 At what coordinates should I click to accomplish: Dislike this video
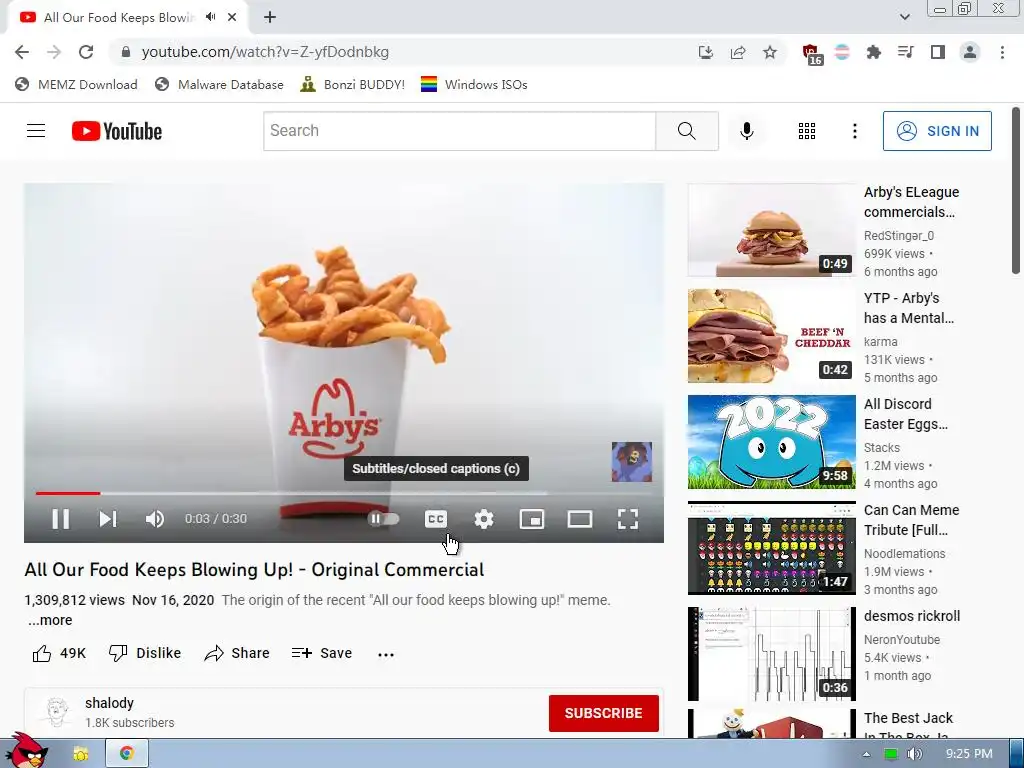pyautogui.click(x=145, y=653)
